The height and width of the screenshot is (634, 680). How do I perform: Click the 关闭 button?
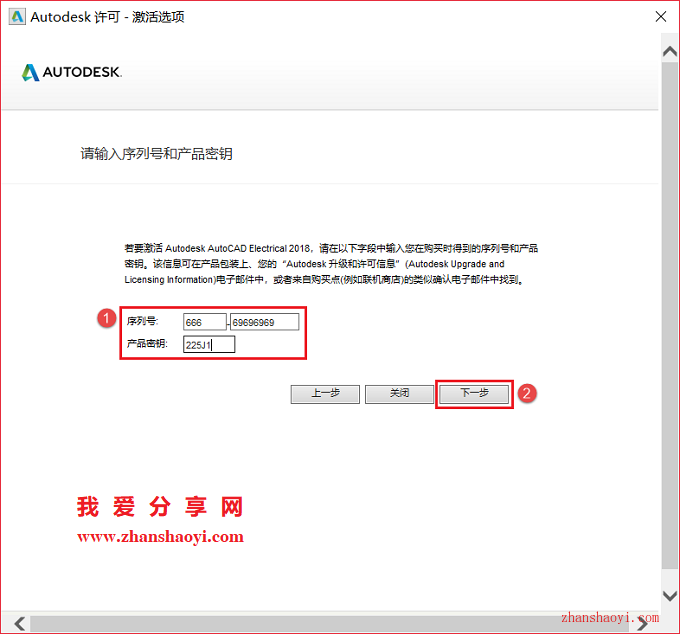click(x=399, y=394)
